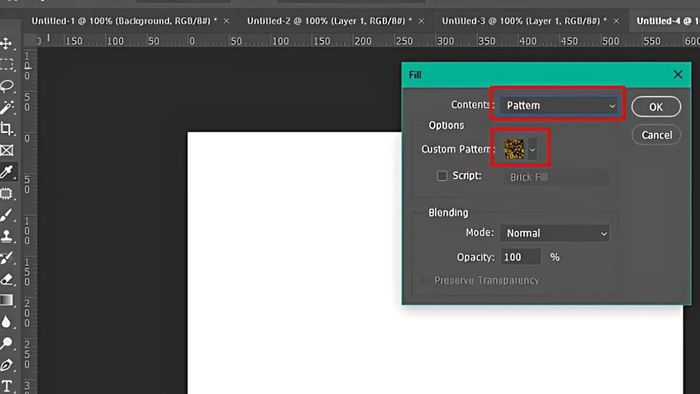Click the Opacity value field showing 100
Image resolution: width=700 pixels, height=394 pixels.
point(521,257)
